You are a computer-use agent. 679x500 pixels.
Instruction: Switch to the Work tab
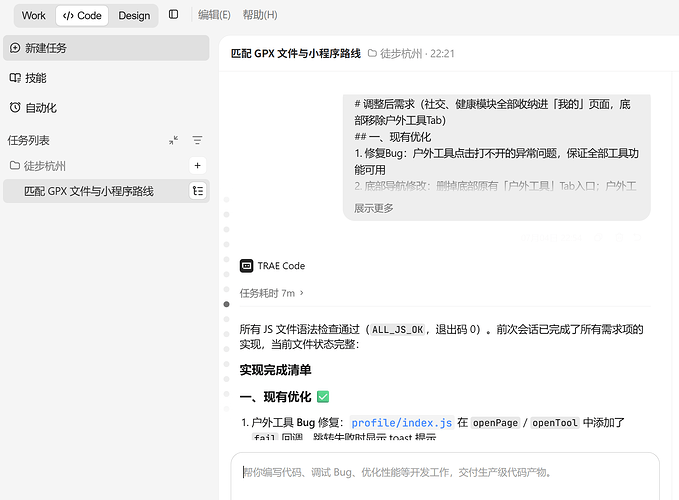point(34,16)
